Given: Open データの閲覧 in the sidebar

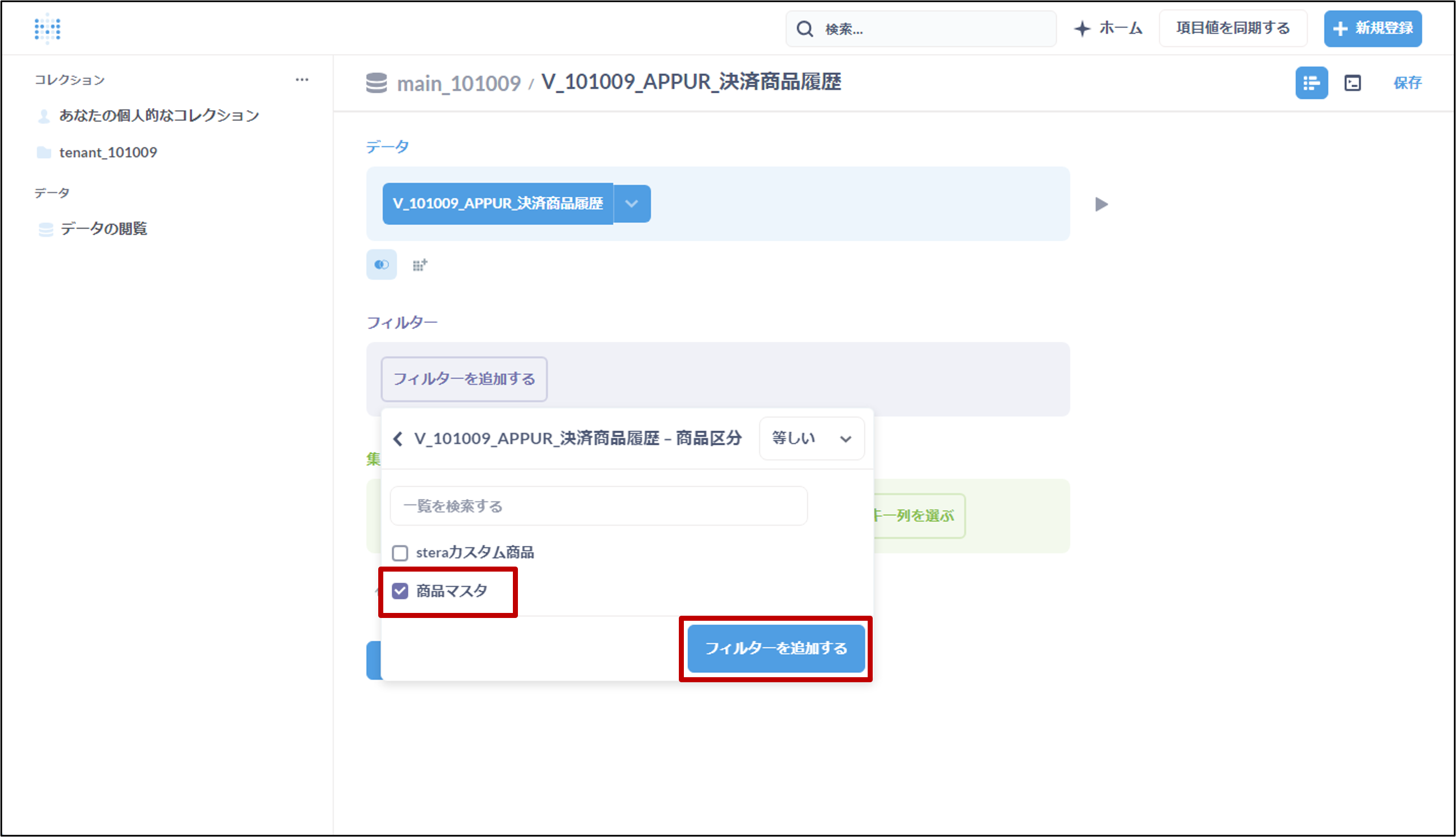Looking at the screenshot, I should coord(103,229).
